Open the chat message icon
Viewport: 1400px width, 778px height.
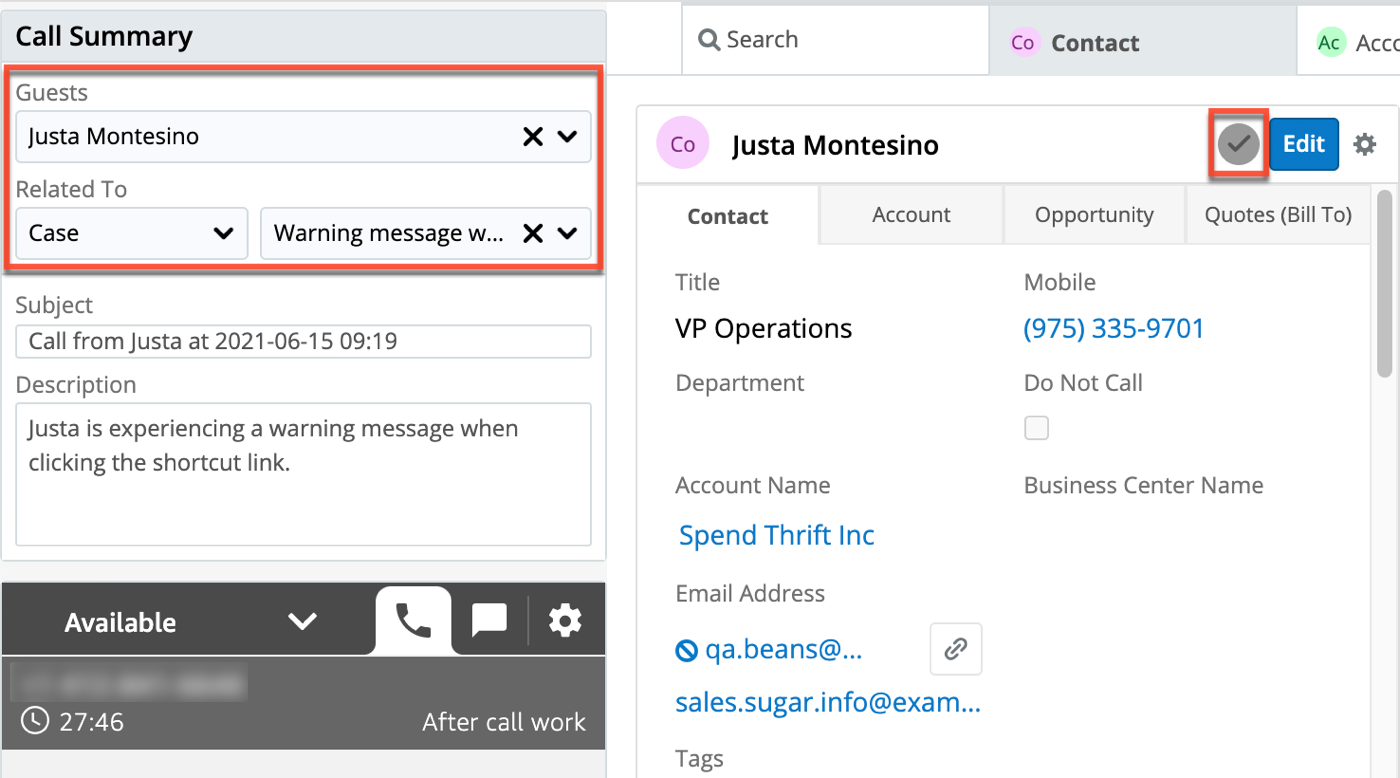coord(489,621)
